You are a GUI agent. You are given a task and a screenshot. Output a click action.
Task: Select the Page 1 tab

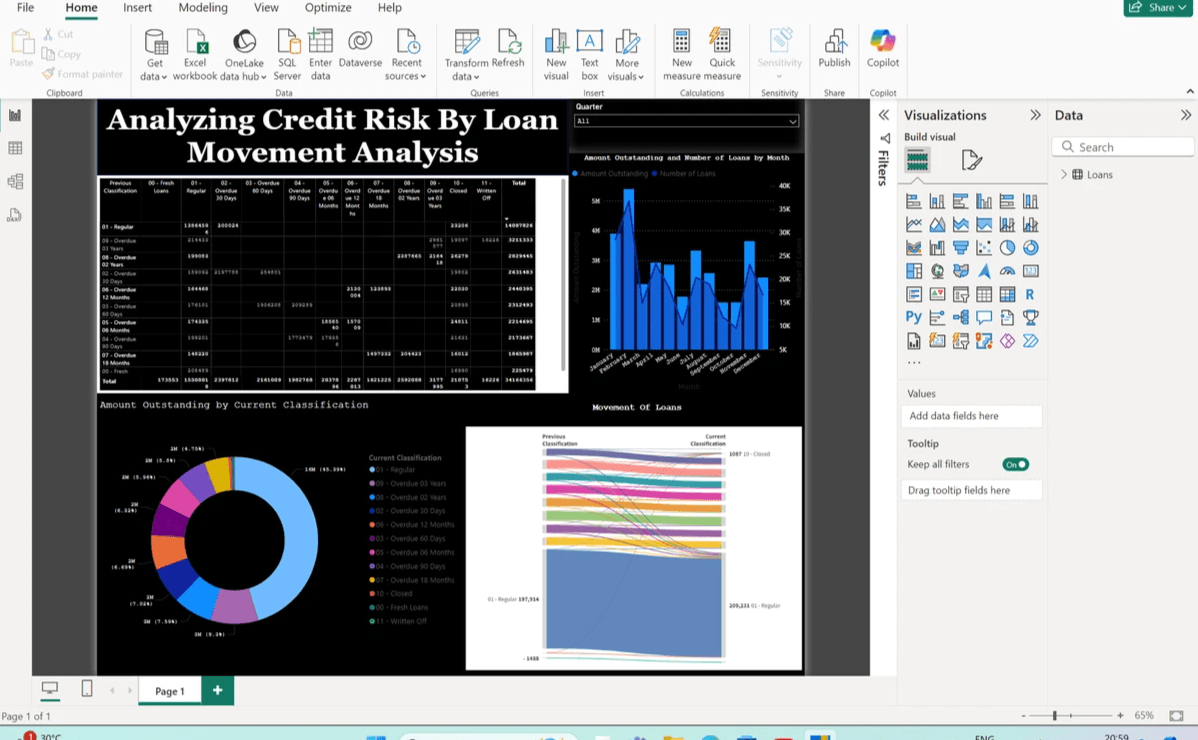click(170, 691)
